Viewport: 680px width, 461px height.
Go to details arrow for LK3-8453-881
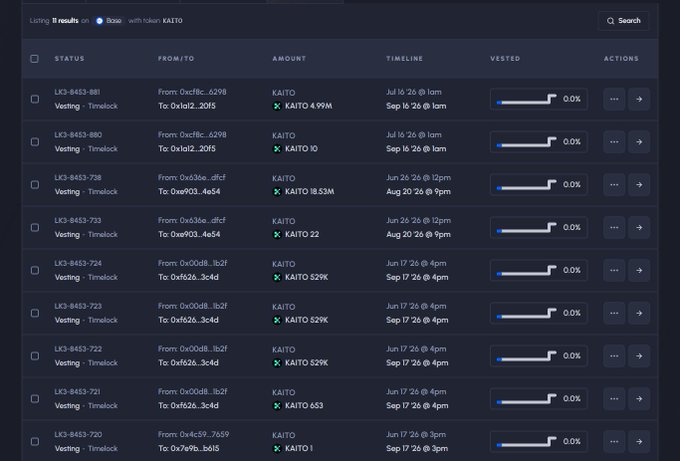(x=639, y=99)
